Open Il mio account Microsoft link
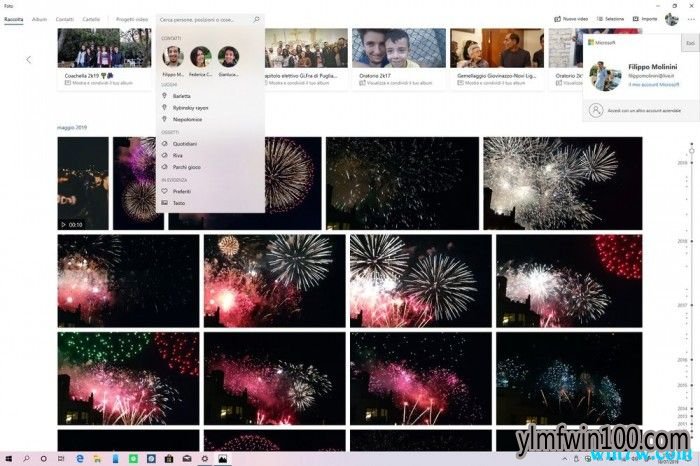Screen dimensions: 700x466 point(654,84)
